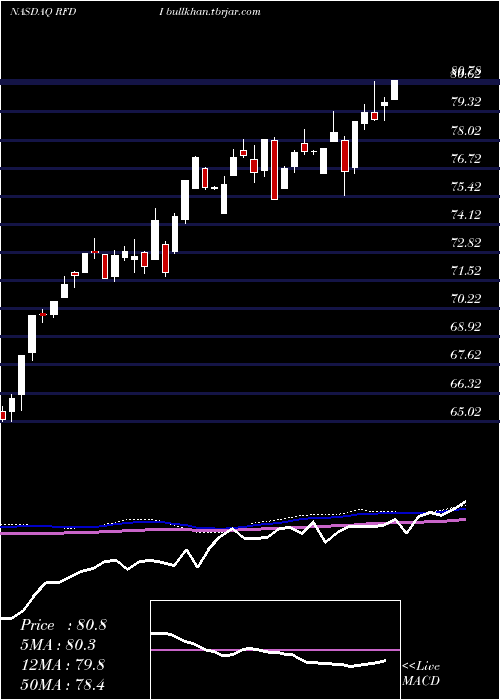The width and height of the screenshot is (500, 700).
Task: Click the 'NASDAQ RFD' ticker label
Action: tap(43, 12)
